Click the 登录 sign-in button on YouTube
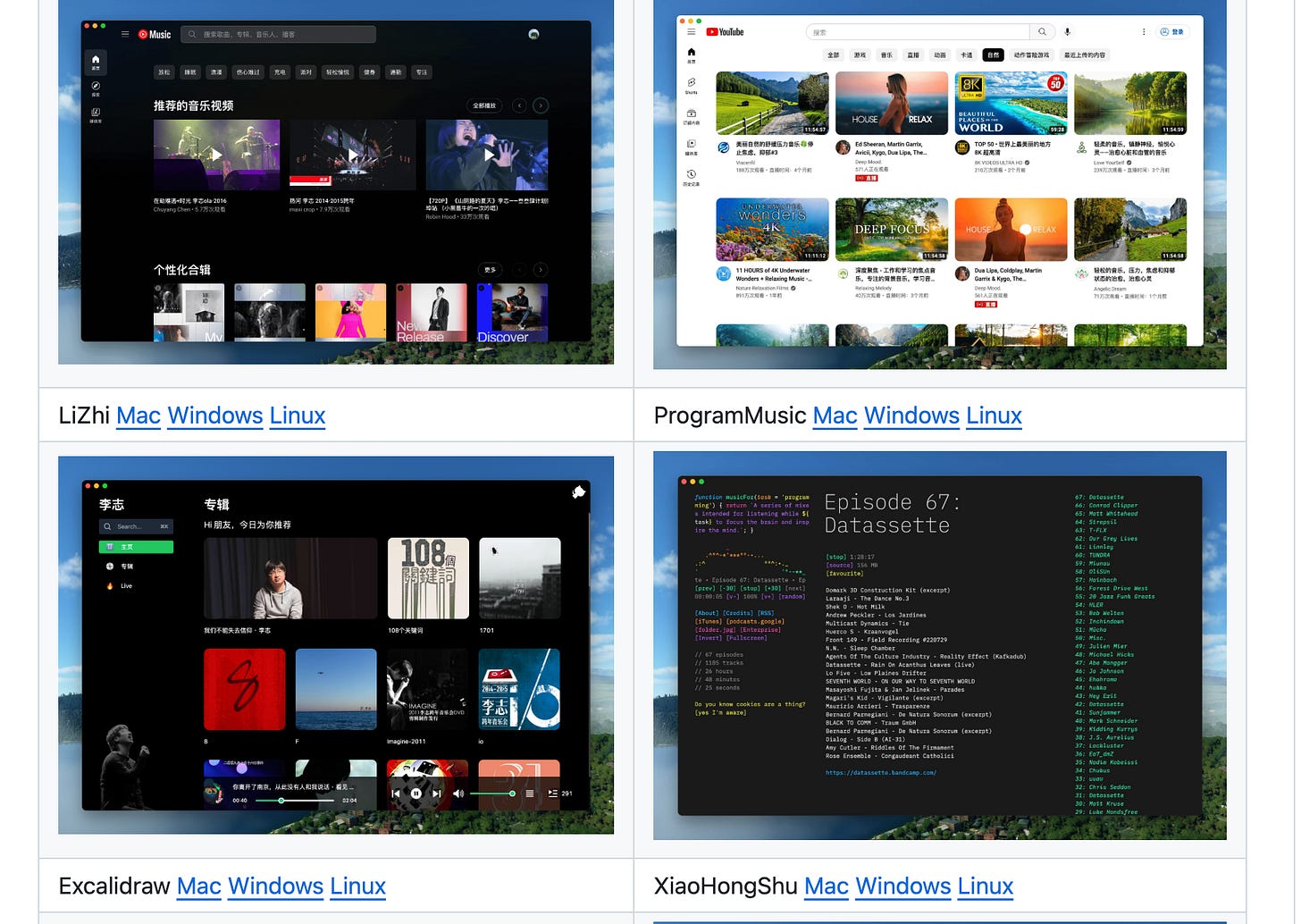 (x=1171, y=31)
